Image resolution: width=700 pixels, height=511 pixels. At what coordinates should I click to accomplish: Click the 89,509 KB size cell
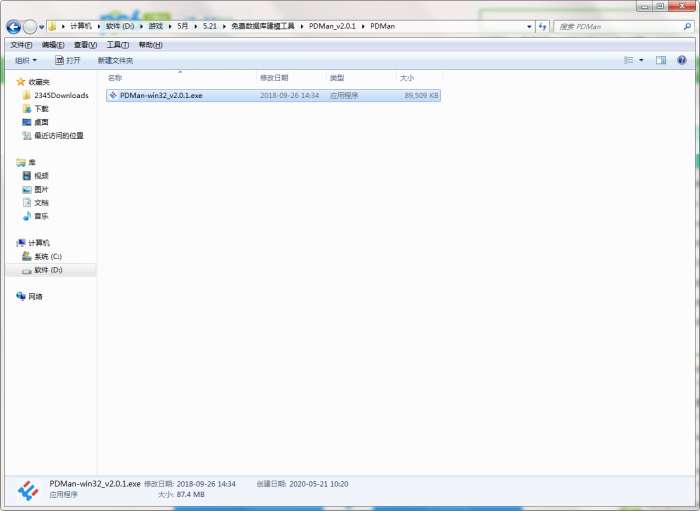(x=421, y=96)
